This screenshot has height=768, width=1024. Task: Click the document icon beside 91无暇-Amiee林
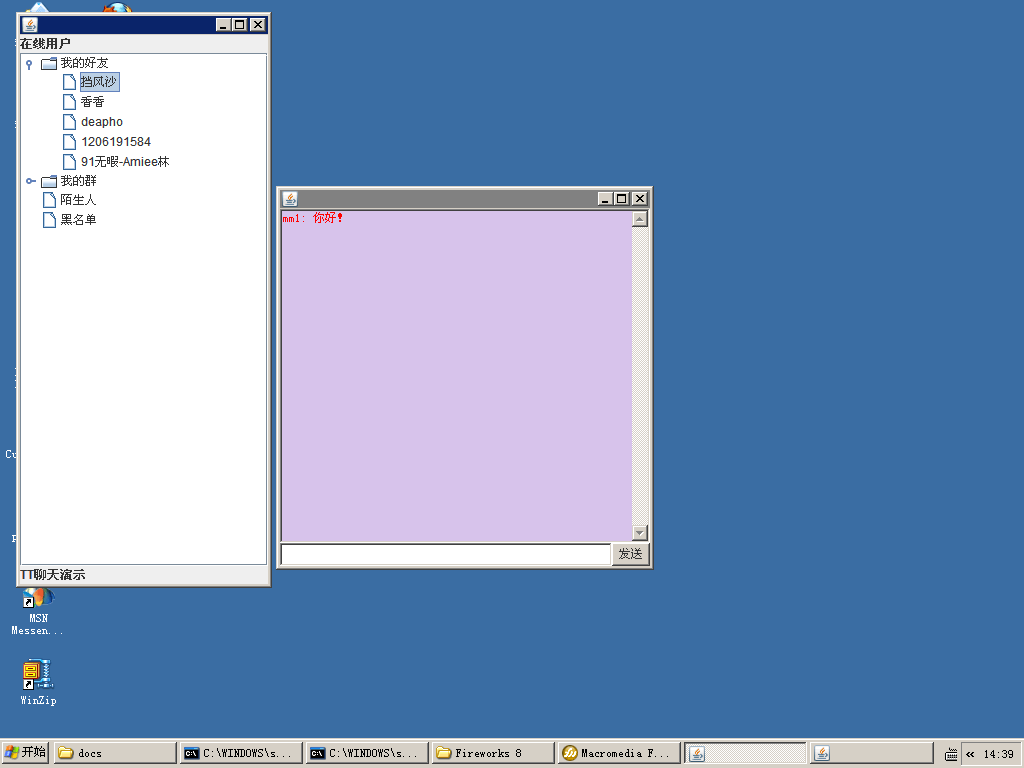[x=69, y=161]
